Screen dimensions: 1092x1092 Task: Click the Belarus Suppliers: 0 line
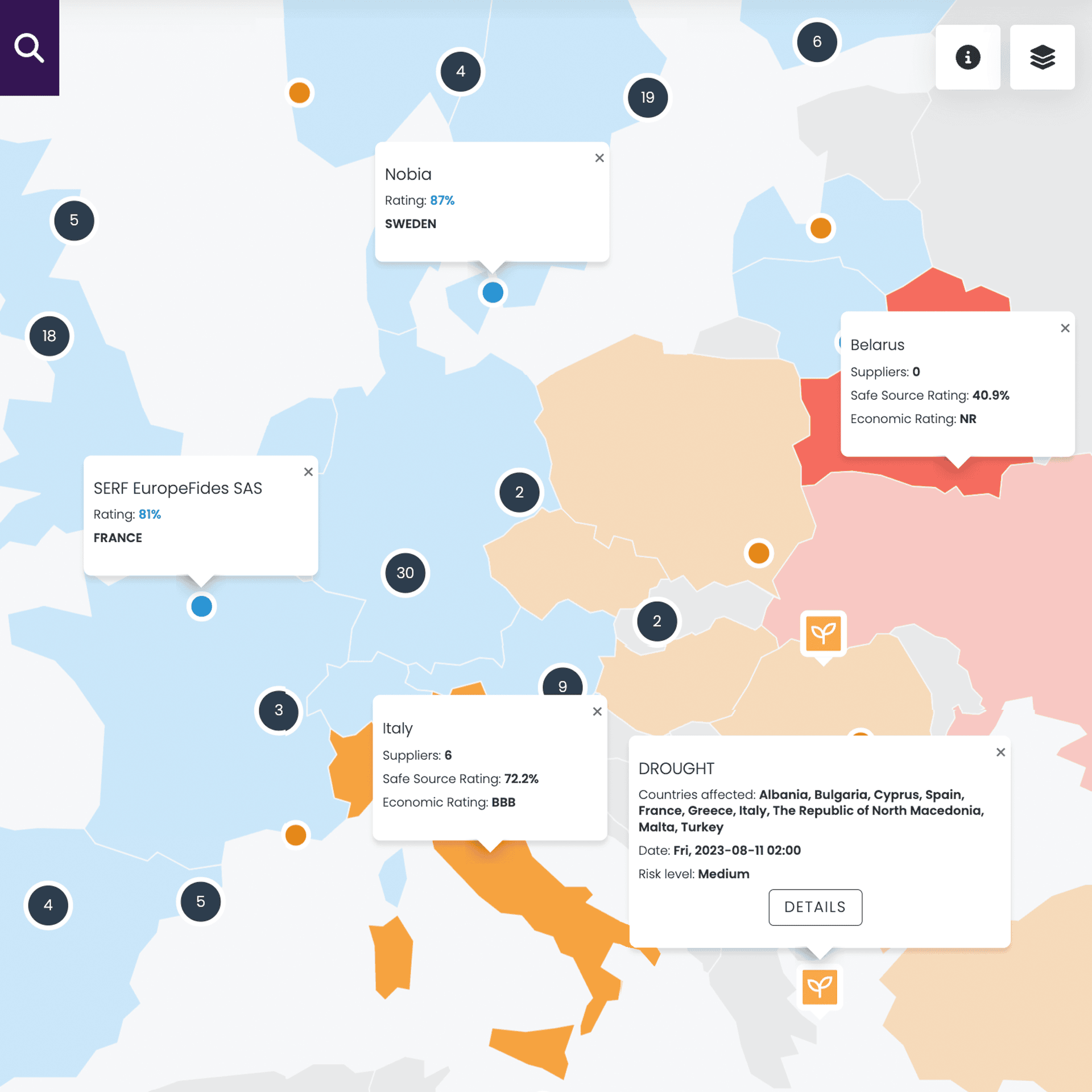click(x=885, y=372)
